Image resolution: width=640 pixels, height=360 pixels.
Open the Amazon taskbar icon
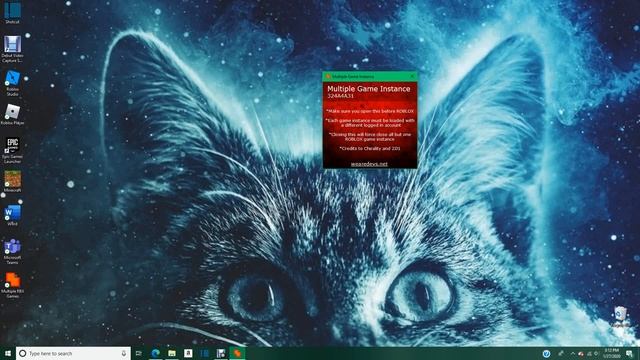(x=188, y=353)
